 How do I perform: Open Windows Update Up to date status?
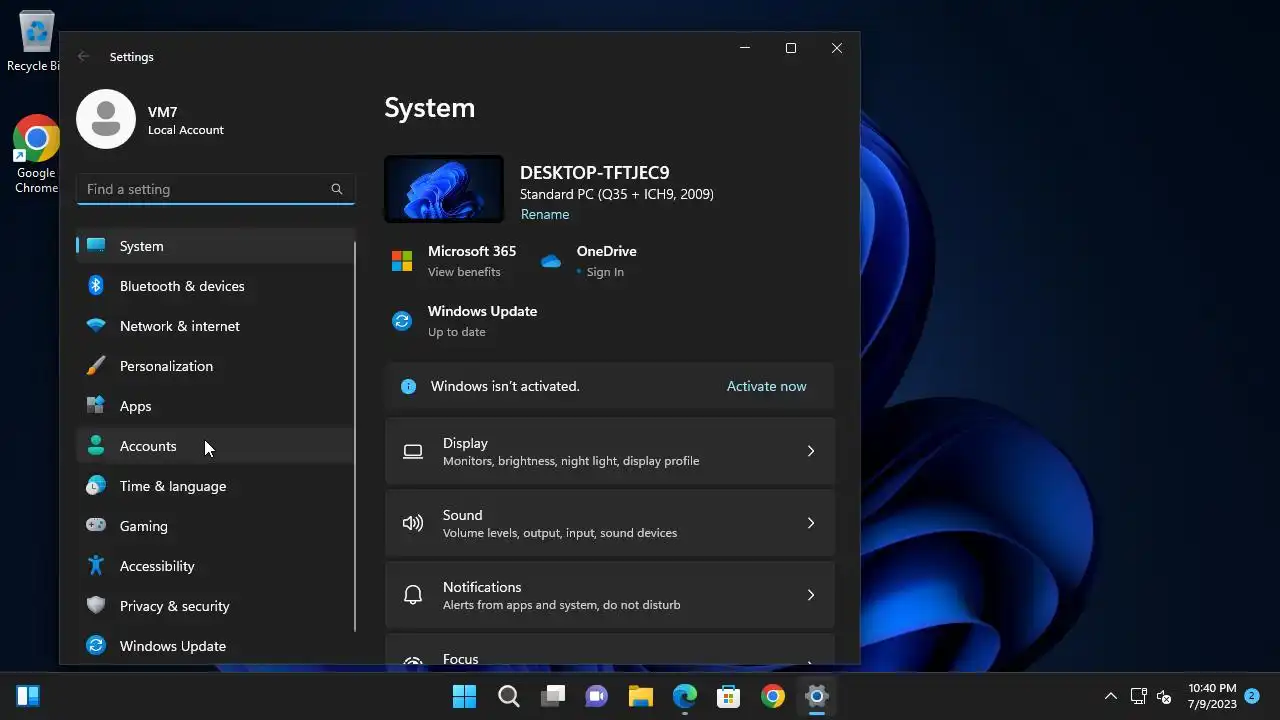[457, 332]
